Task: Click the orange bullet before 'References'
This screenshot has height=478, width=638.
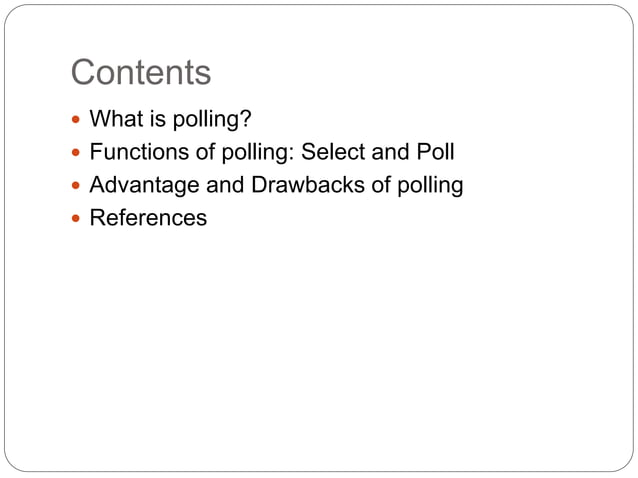Action: [77, 218]
